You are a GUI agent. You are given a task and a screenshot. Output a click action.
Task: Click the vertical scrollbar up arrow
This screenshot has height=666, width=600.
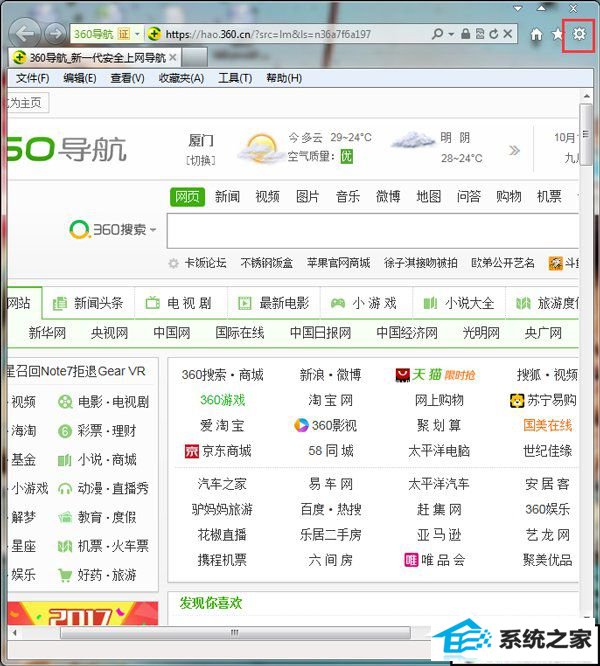tap(586, 96)
